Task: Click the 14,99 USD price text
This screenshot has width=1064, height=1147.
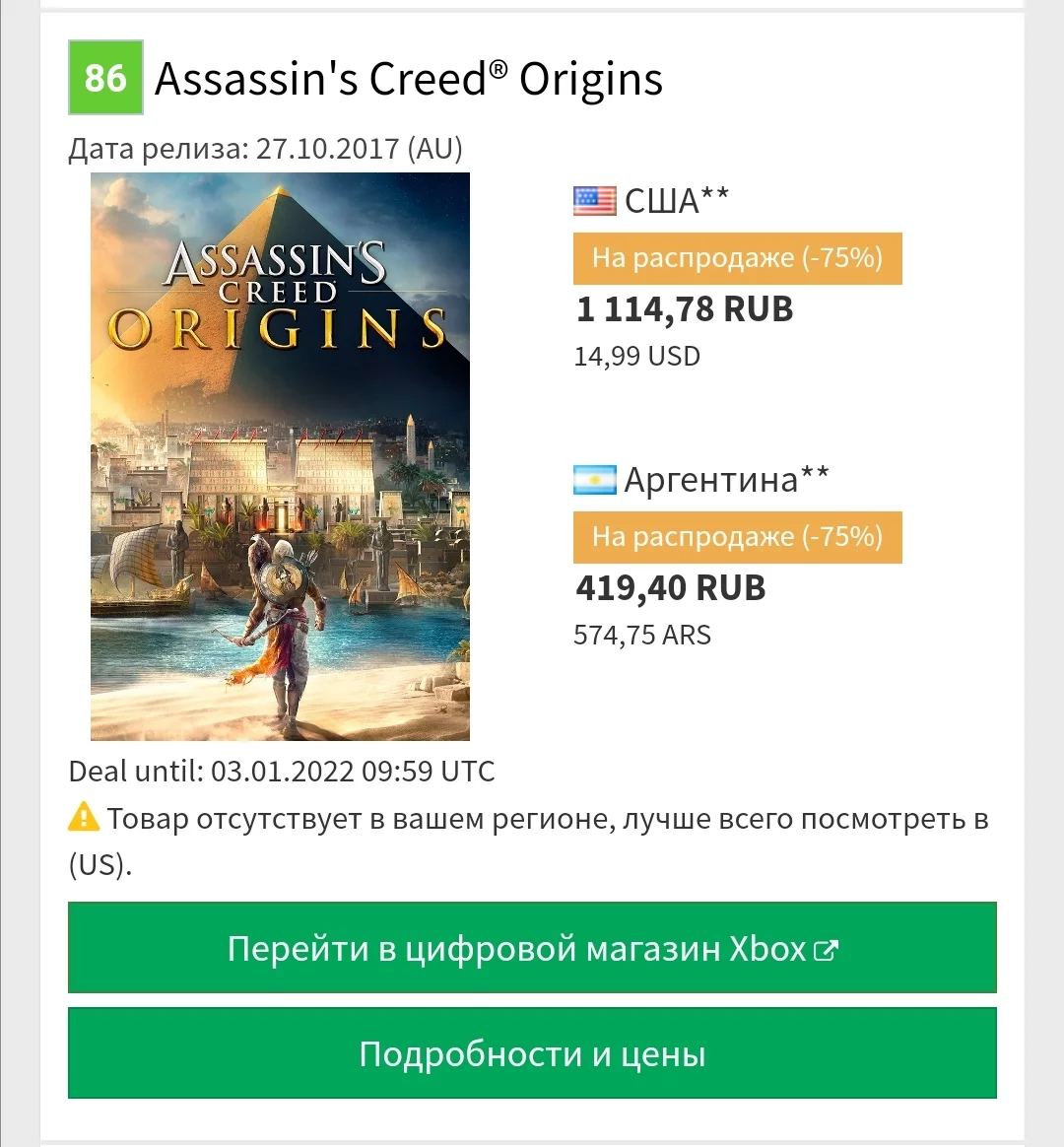Action: [x=636, y=356]
